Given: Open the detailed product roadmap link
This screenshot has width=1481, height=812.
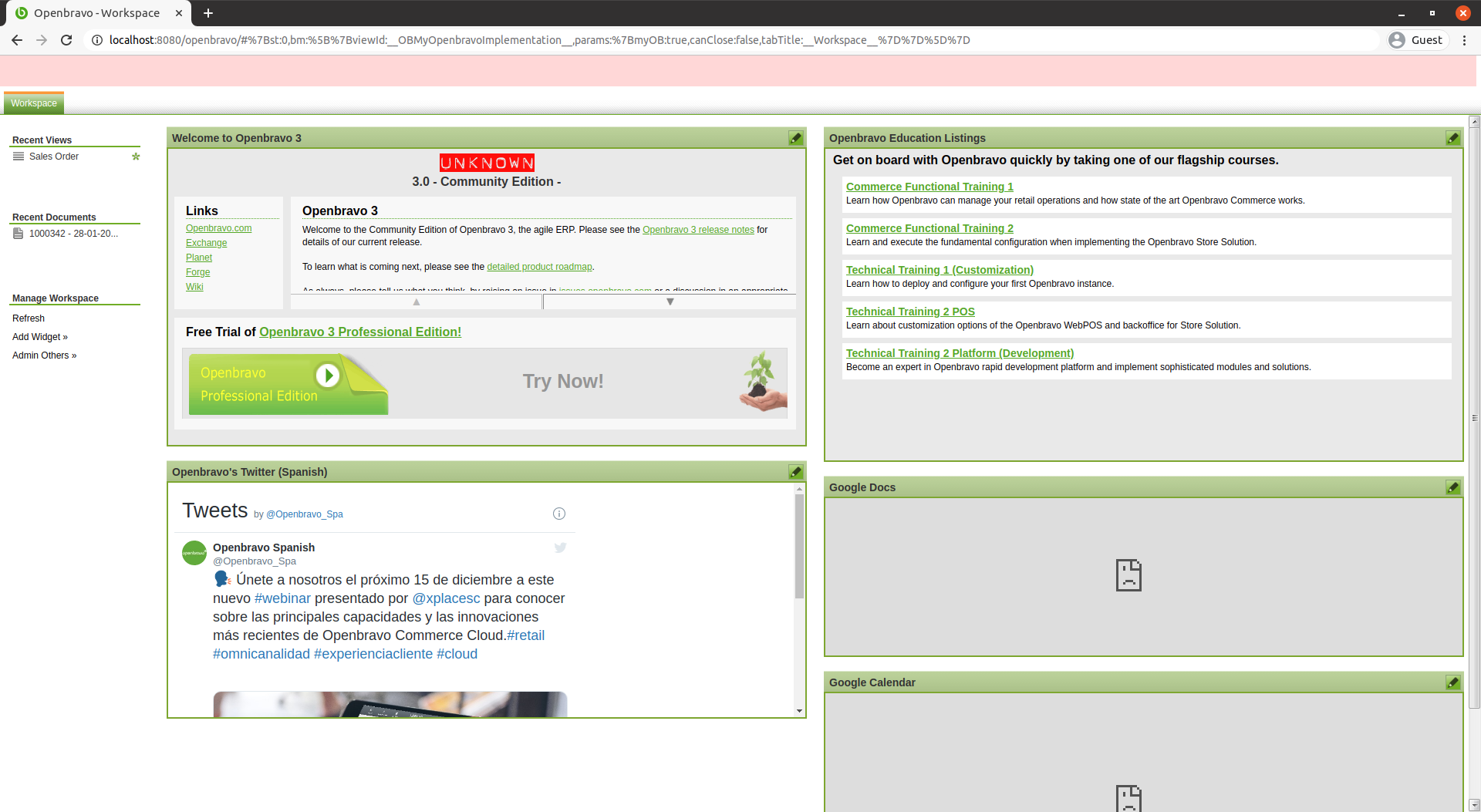Looking at the screenshot, I should 540,267.
